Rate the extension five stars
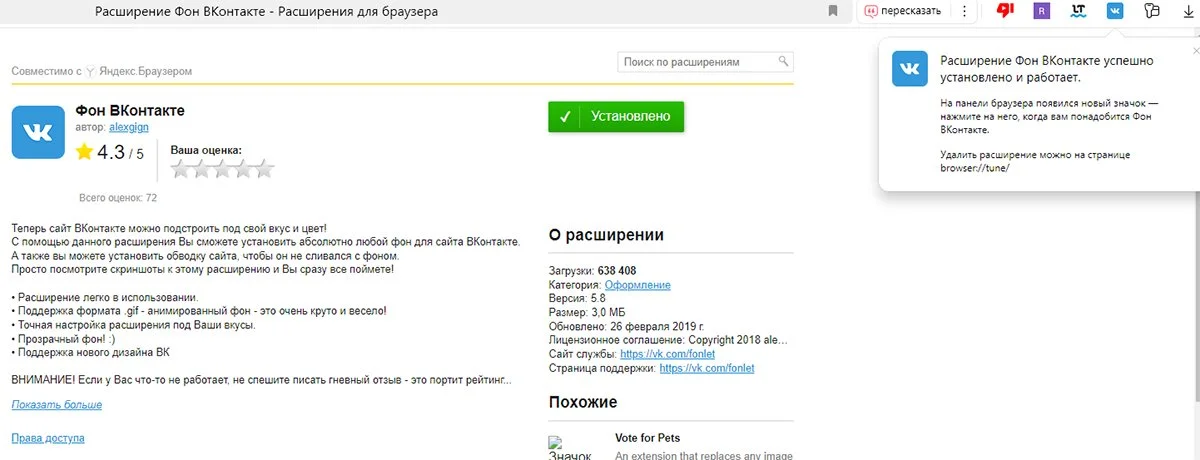Viewport: 1200px width, 460px height. pyautogui.click(x=264, y=169)
